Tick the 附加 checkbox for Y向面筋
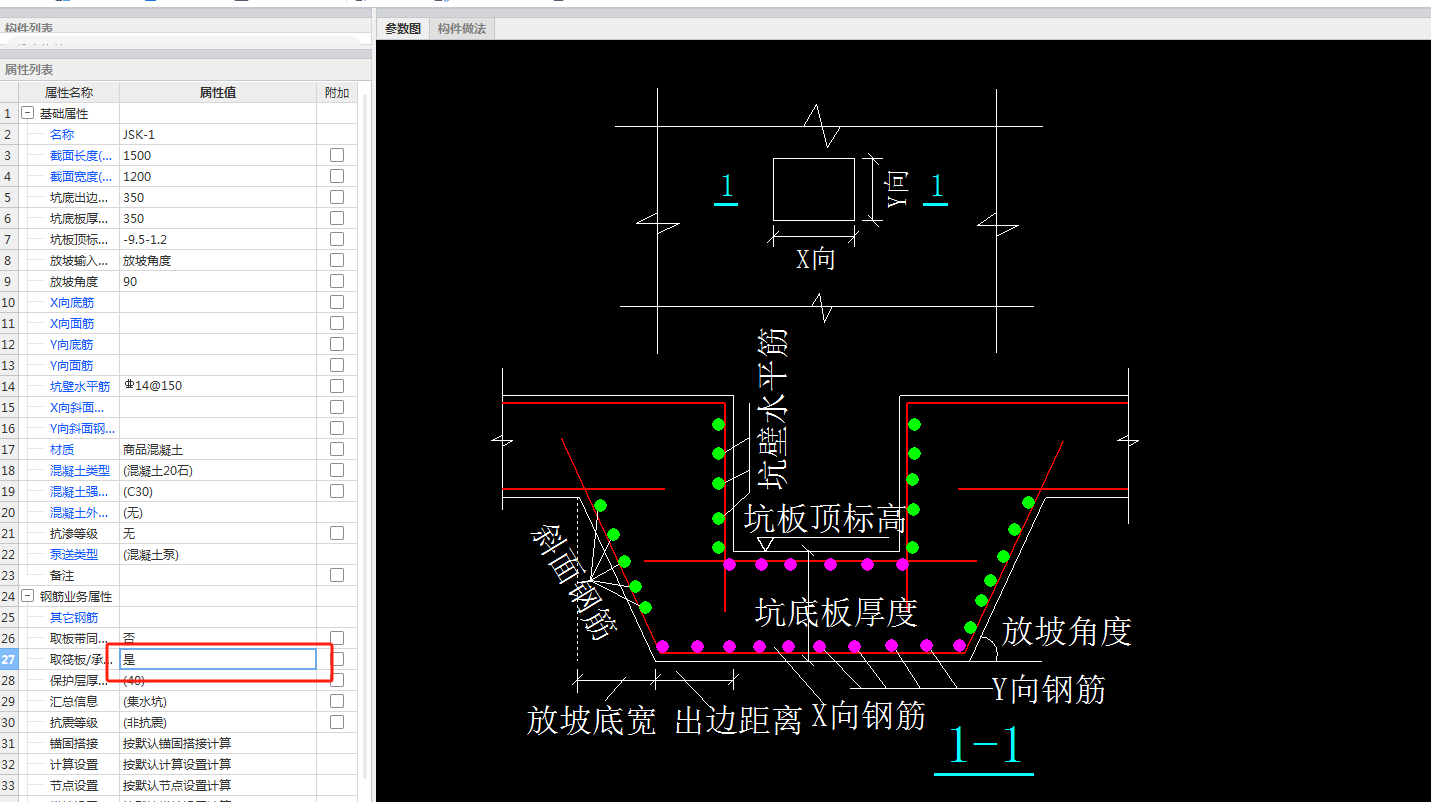This screenshot has height=802, width=1431. [337, 365]
